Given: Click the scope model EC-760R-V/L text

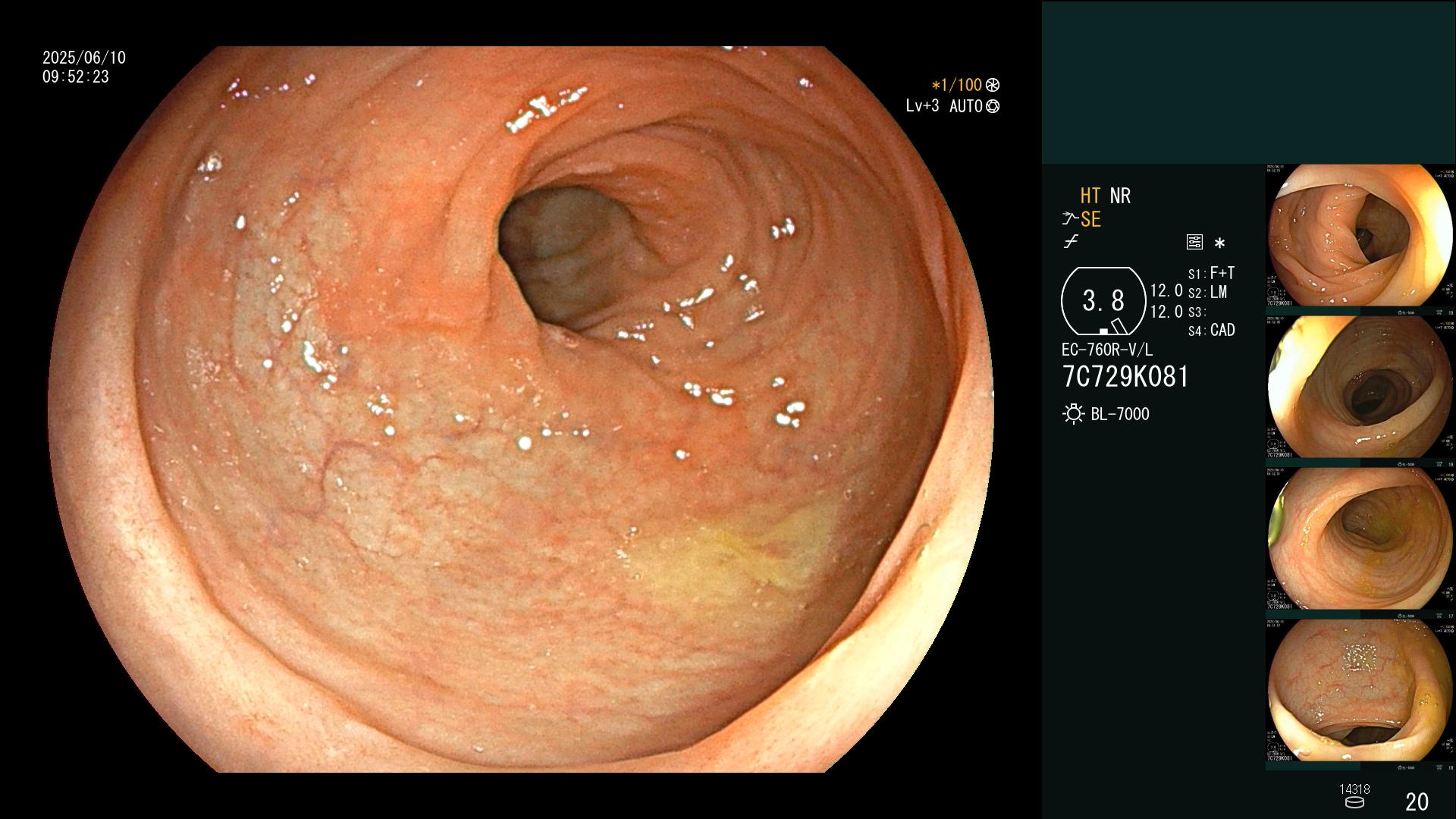Looking at the screenshot, I should (x=1107, y=350).
